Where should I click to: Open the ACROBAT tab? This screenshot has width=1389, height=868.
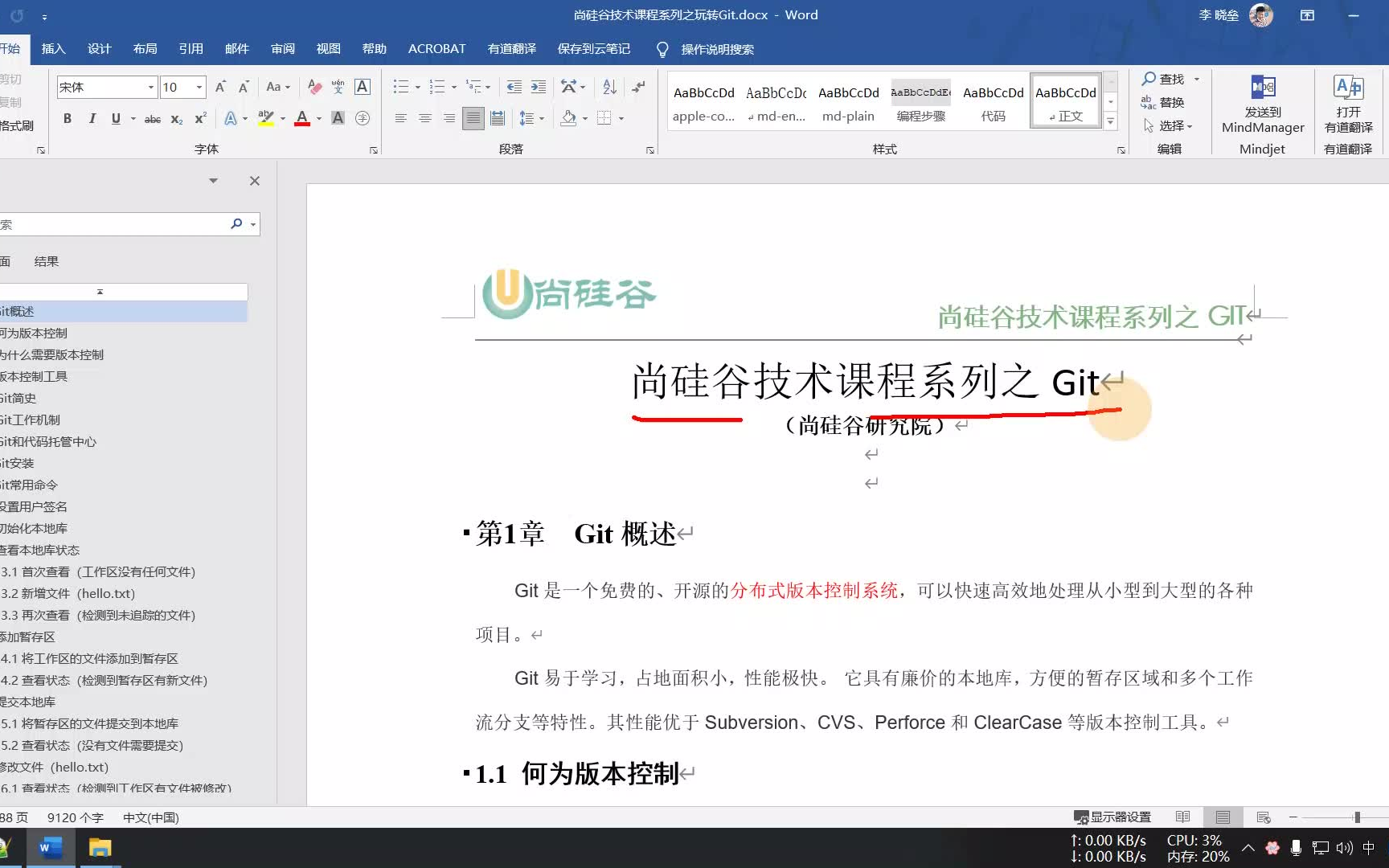pyautogui.click(x=436, y=49)
